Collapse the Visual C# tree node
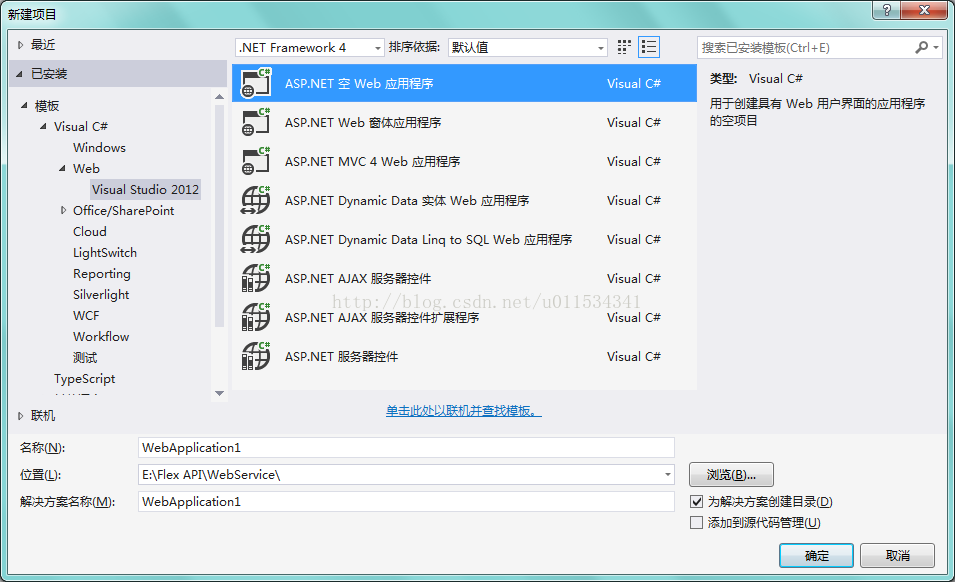The width and height of the screenshot is (955, 582). (43, 127)
